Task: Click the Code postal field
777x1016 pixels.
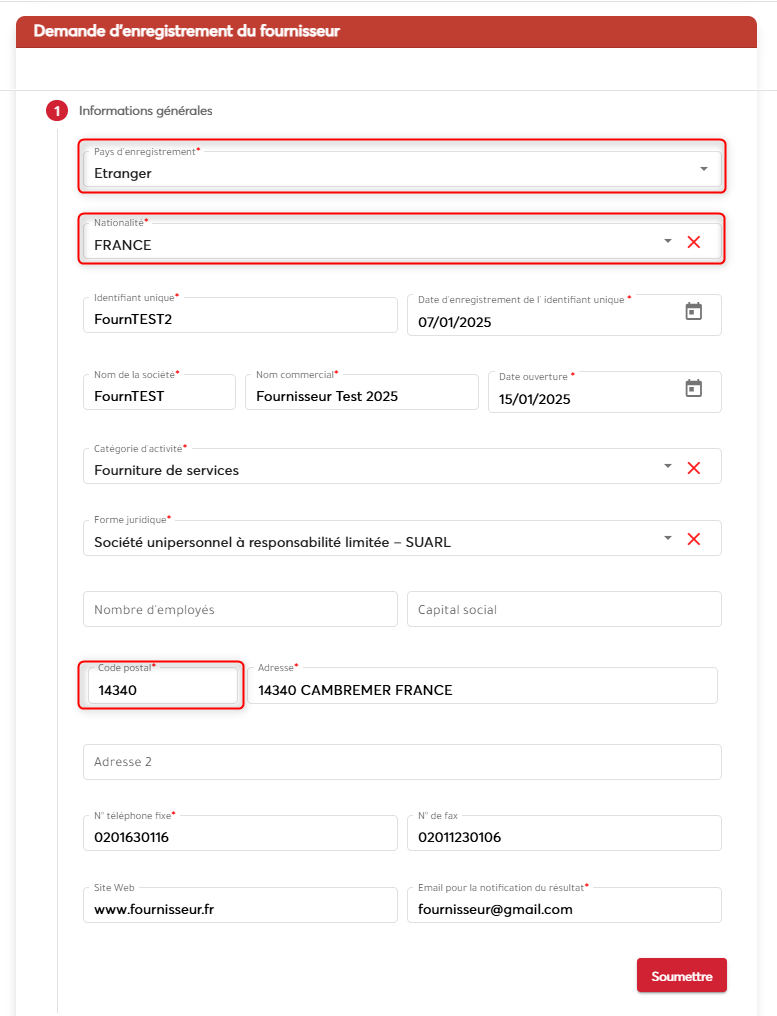Action: (162, 689)
